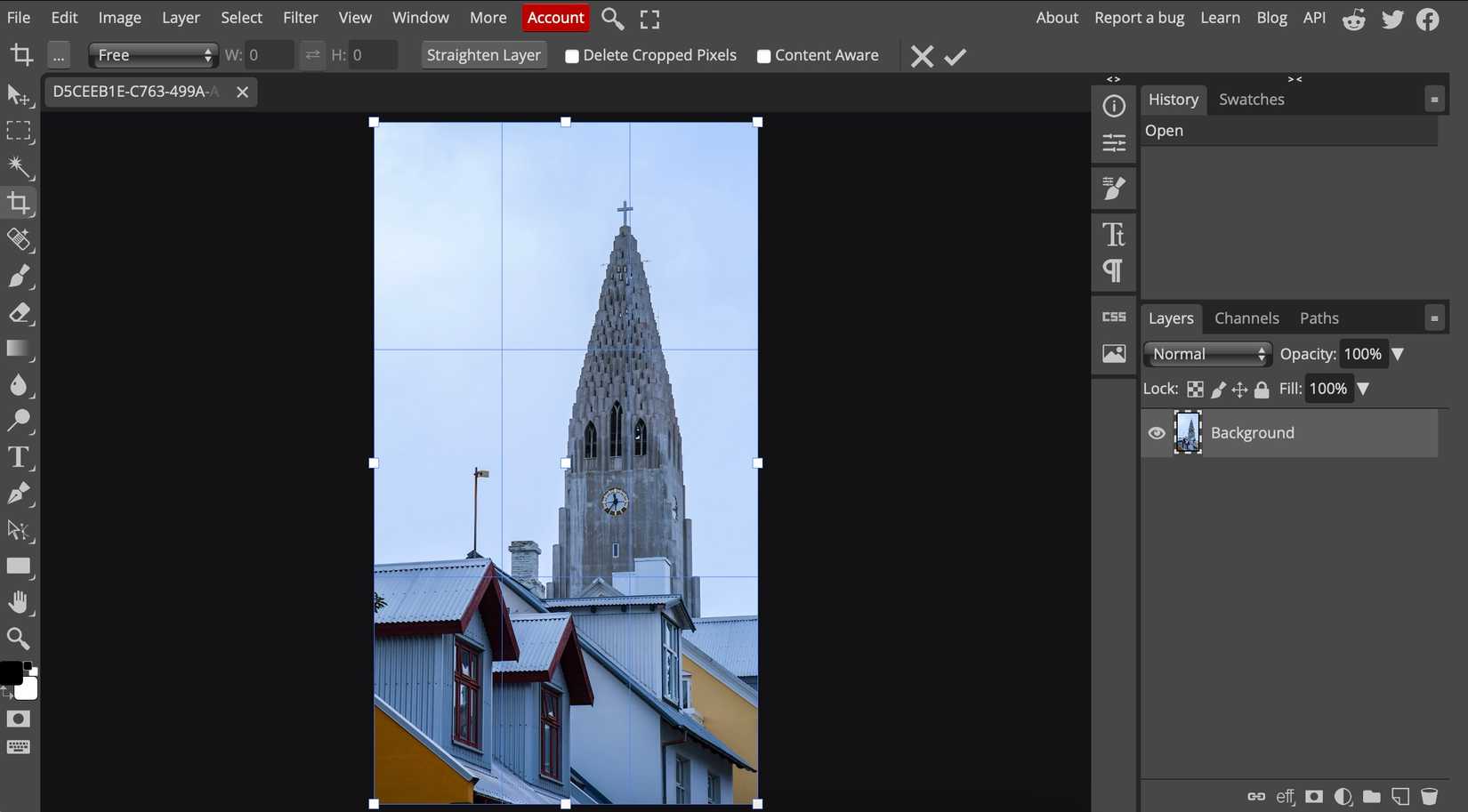Switch to the Channels tab
The image size is (1468, 812).
click(1246, 318)
